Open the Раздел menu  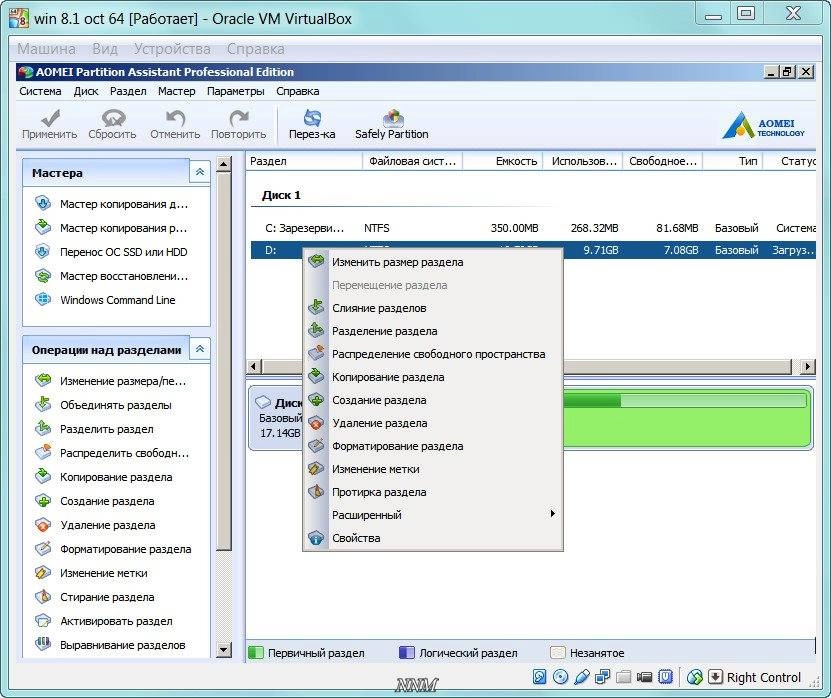[x=128, y=91]
